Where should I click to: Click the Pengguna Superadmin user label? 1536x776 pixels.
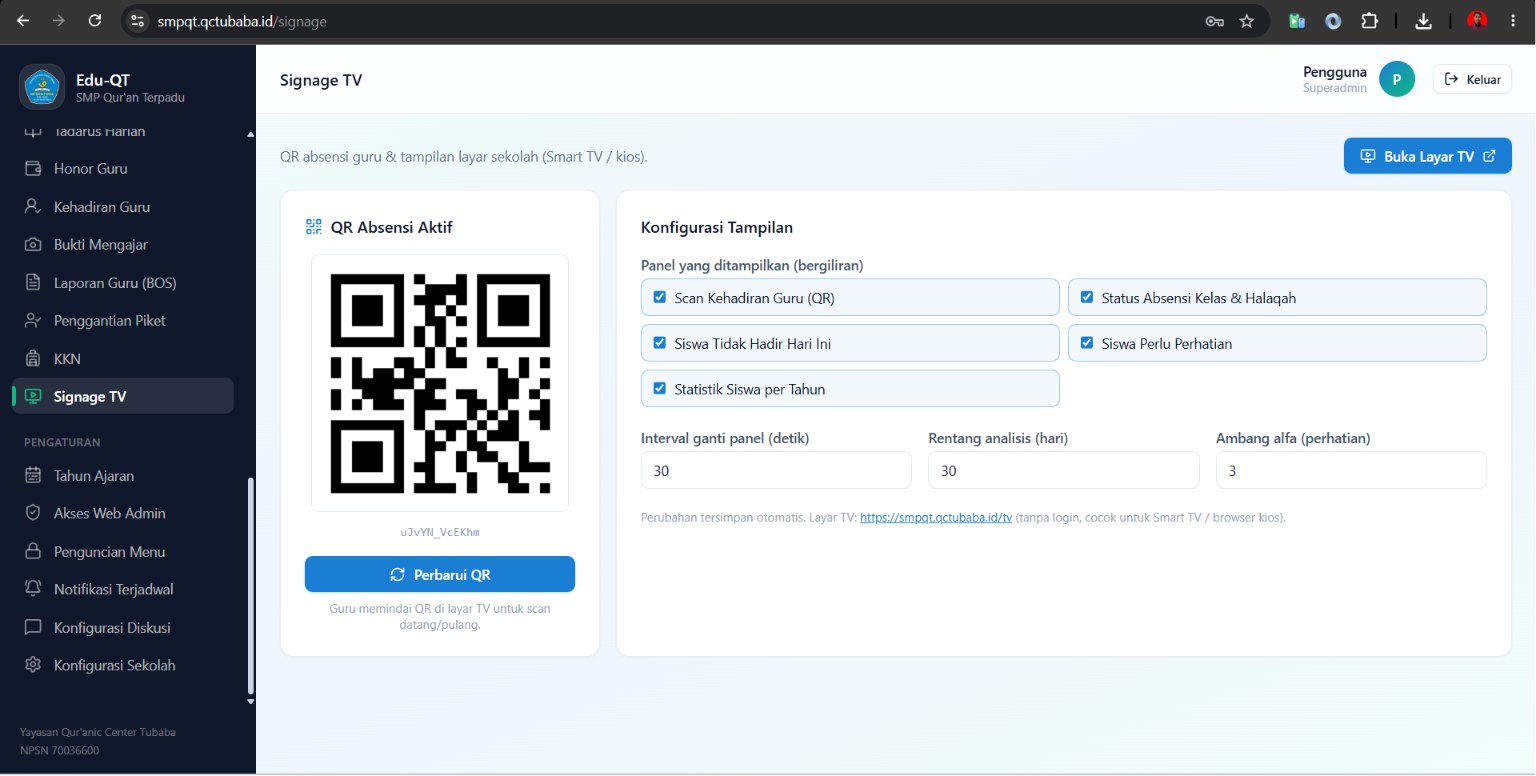point(1334,79)
